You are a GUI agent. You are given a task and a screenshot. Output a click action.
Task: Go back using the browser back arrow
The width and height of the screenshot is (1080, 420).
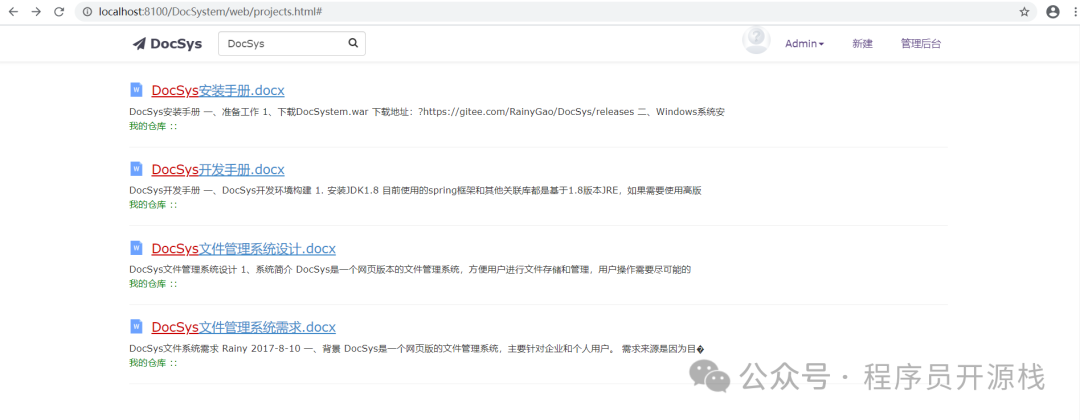(x=13, y=12)
